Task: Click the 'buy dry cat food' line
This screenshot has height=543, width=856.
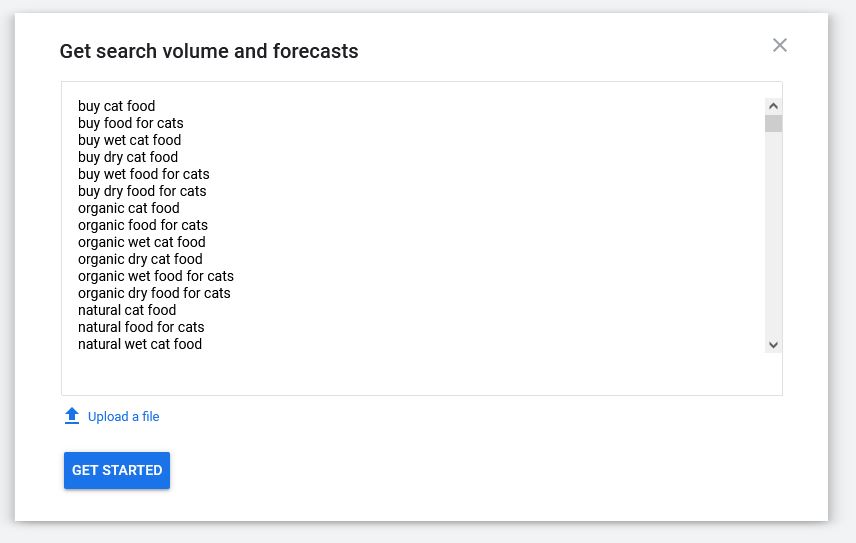Action: coord(128,157)
